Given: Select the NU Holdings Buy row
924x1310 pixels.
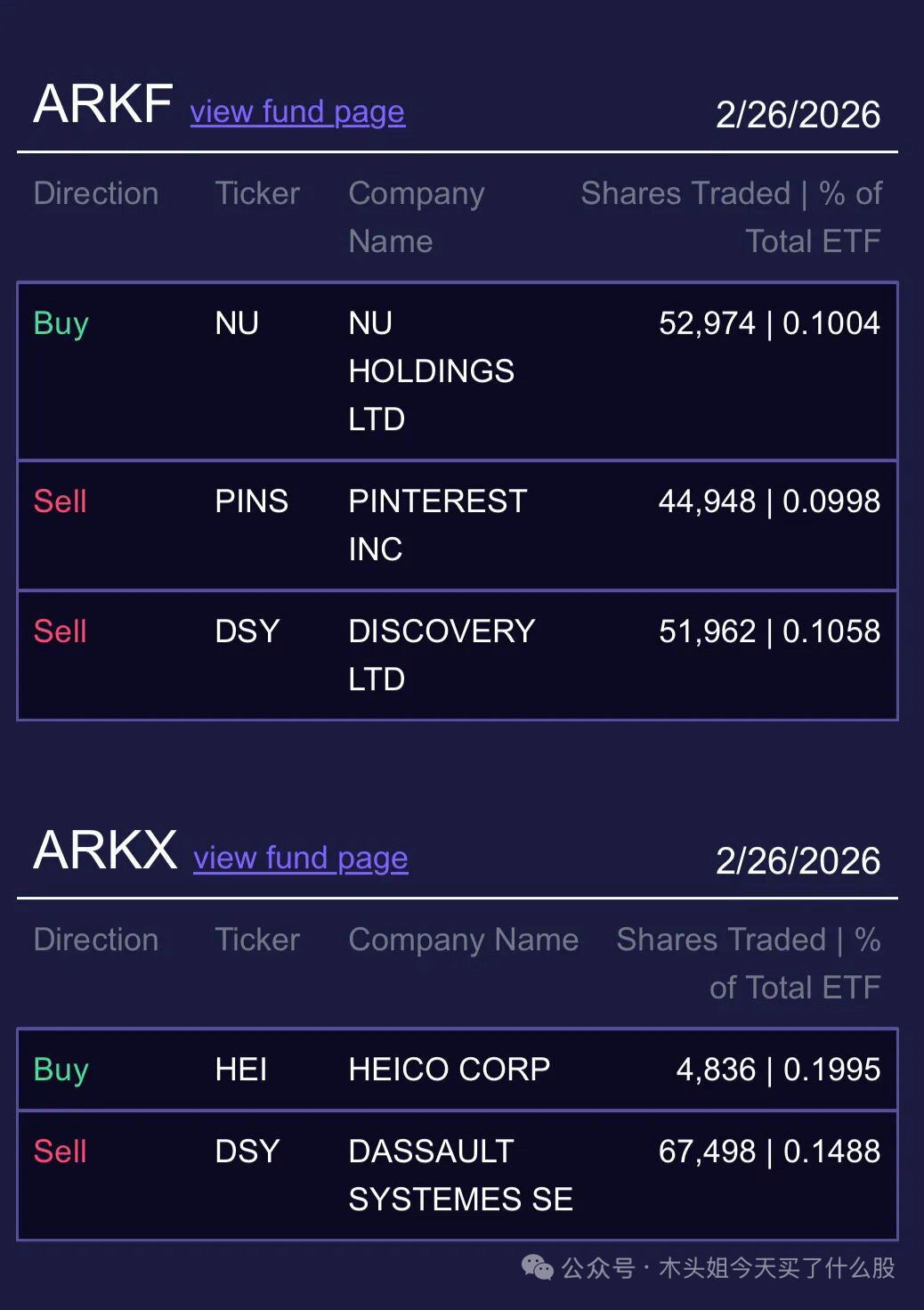Looking at the screenshot, I should point(458,370).
